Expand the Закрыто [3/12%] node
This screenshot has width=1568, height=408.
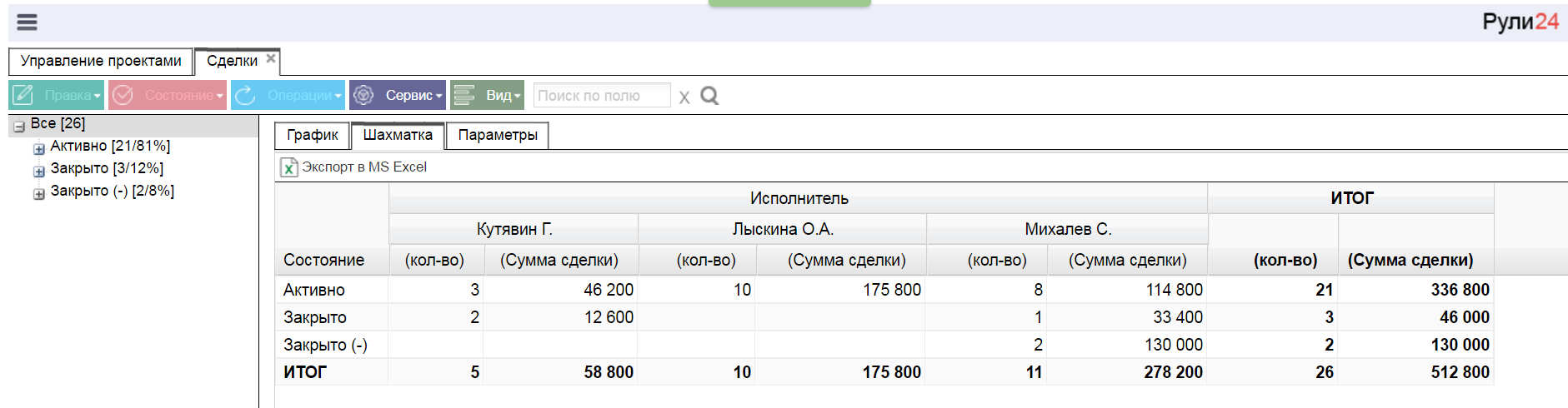(38, 172)
